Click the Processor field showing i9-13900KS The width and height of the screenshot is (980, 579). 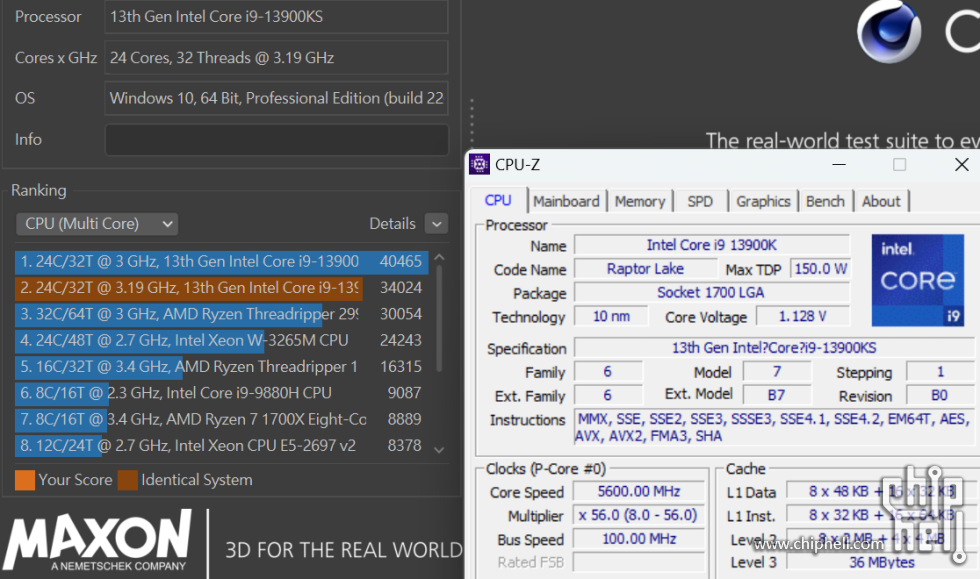pyautogui.click(x=277, y=17)
